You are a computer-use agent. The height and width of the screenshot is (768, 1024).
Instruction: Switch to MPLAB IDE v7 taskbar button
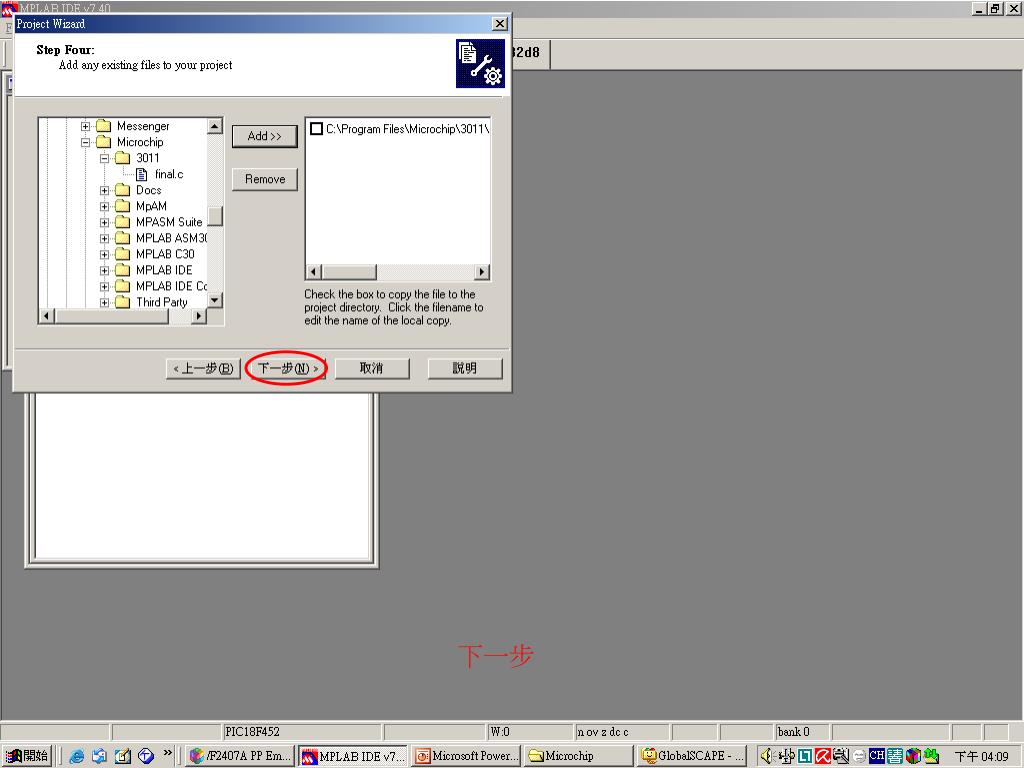coord(353,756)
